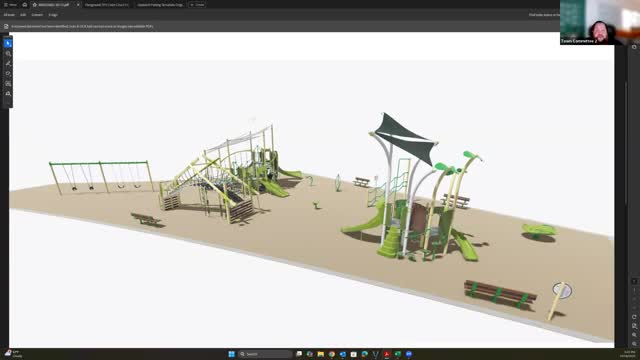Open the weather widget on the taskbar
This screenshot has width=640, height=360.
[x=13, y=353]
